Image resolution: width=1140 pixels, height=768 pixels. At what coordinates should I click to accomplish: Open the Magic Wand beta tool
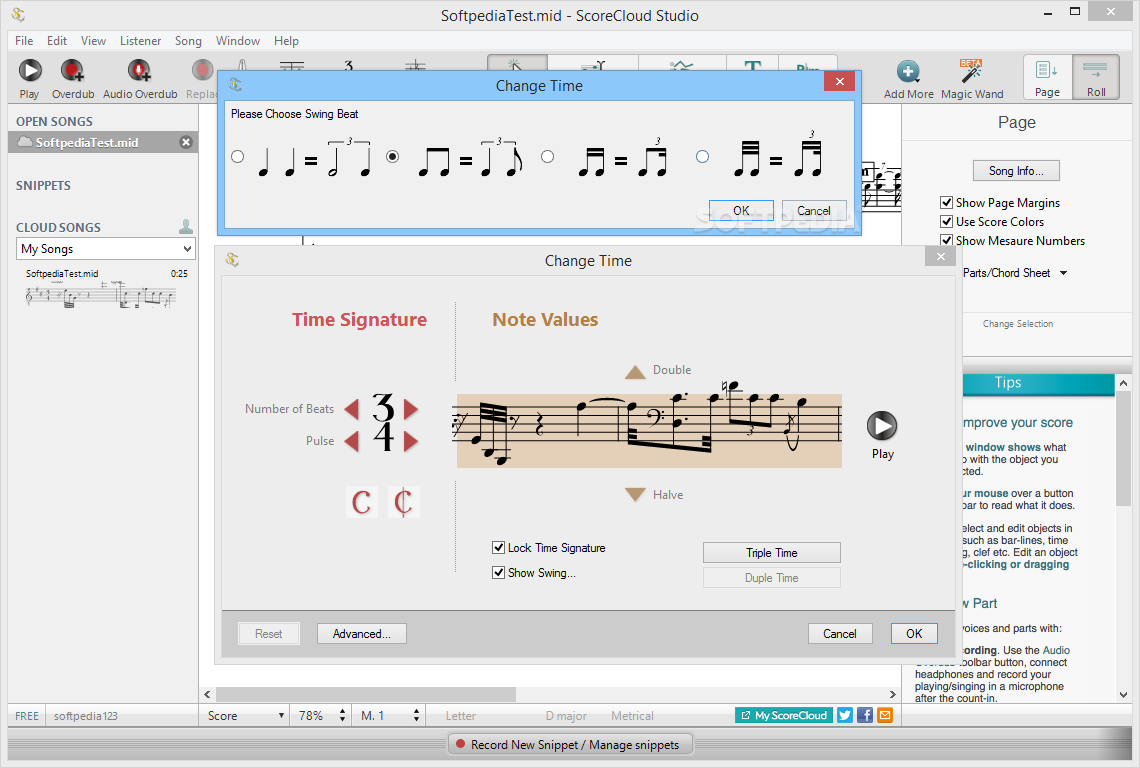coord(971,71)
